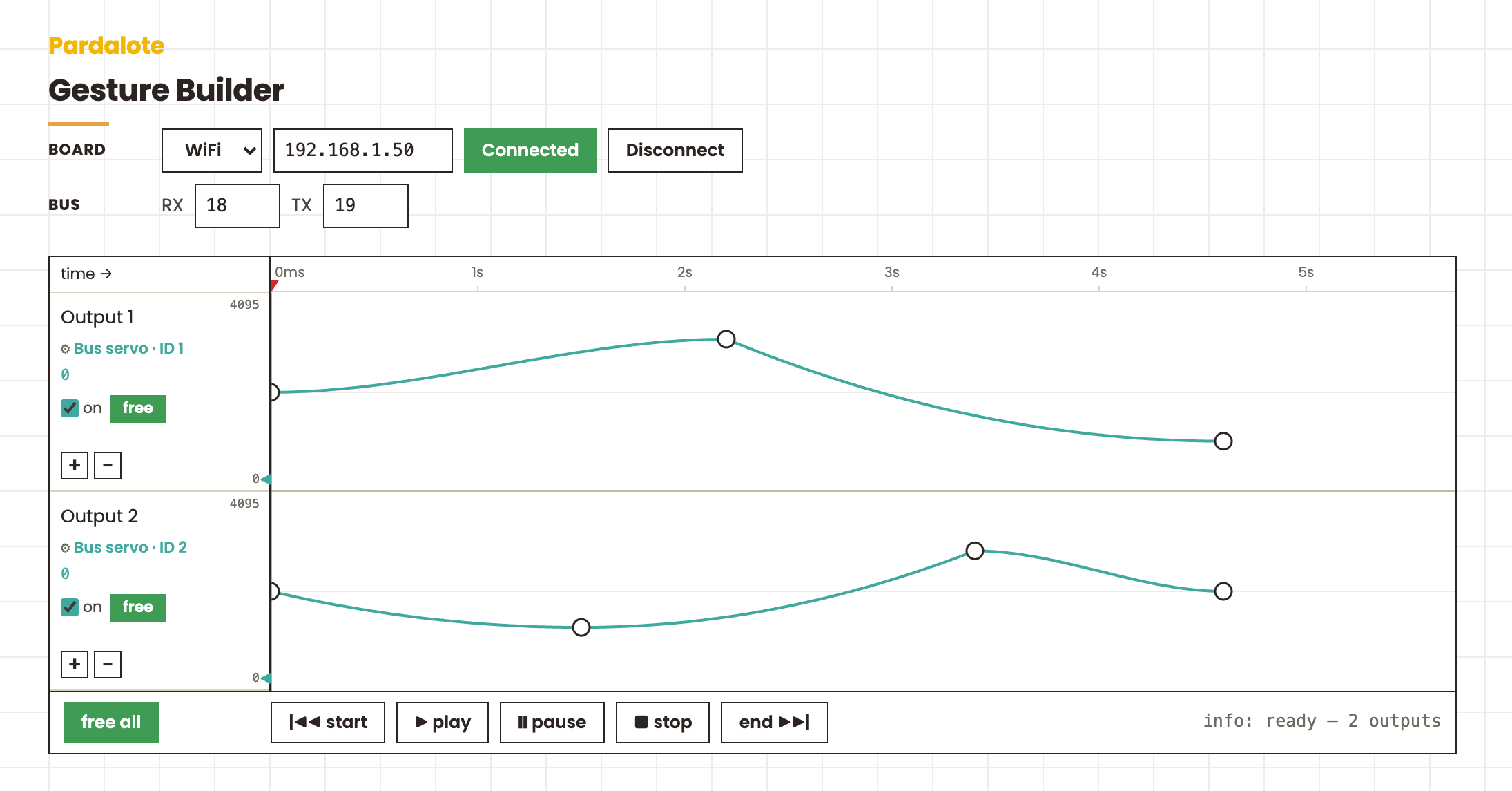The width and height of the screenshot is (1512, 791).
Task: Select Output 1 starting keyframe at 0ms
Action: click(x=274, y=392)
